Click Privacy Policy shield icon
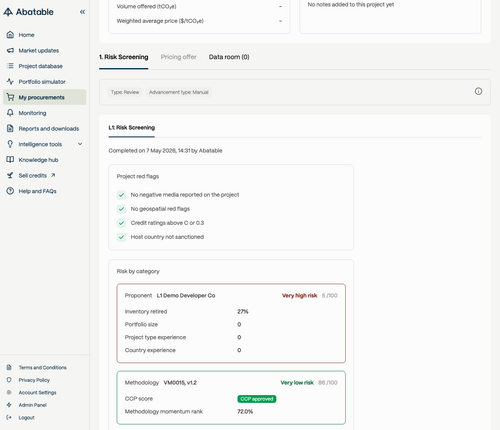Viewport: 500px width, 430px height. click(x=9, y=380)
